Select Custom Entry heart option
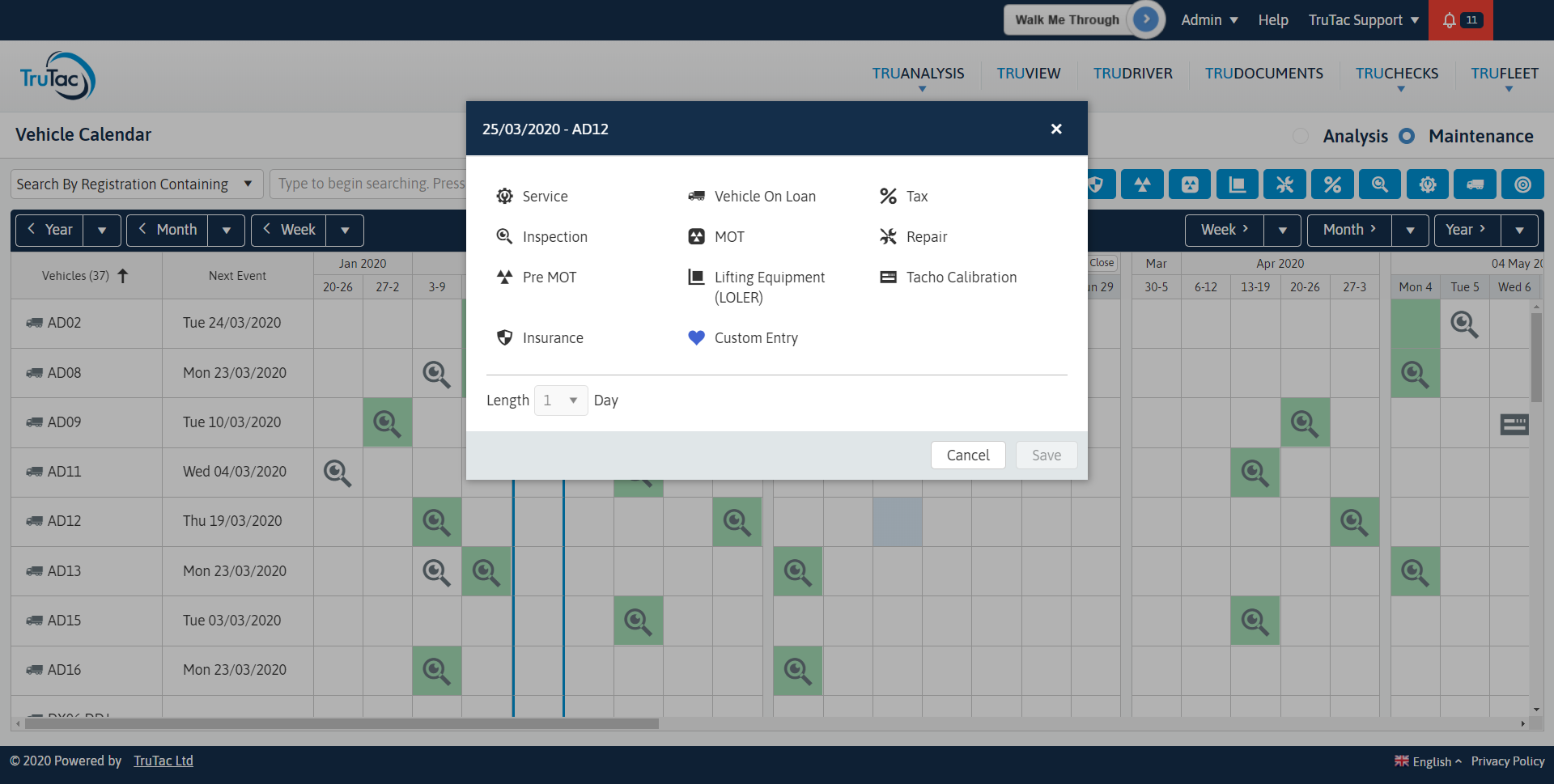The height and width of the screenshot is (784, 1554). click(x=743, y=337)
